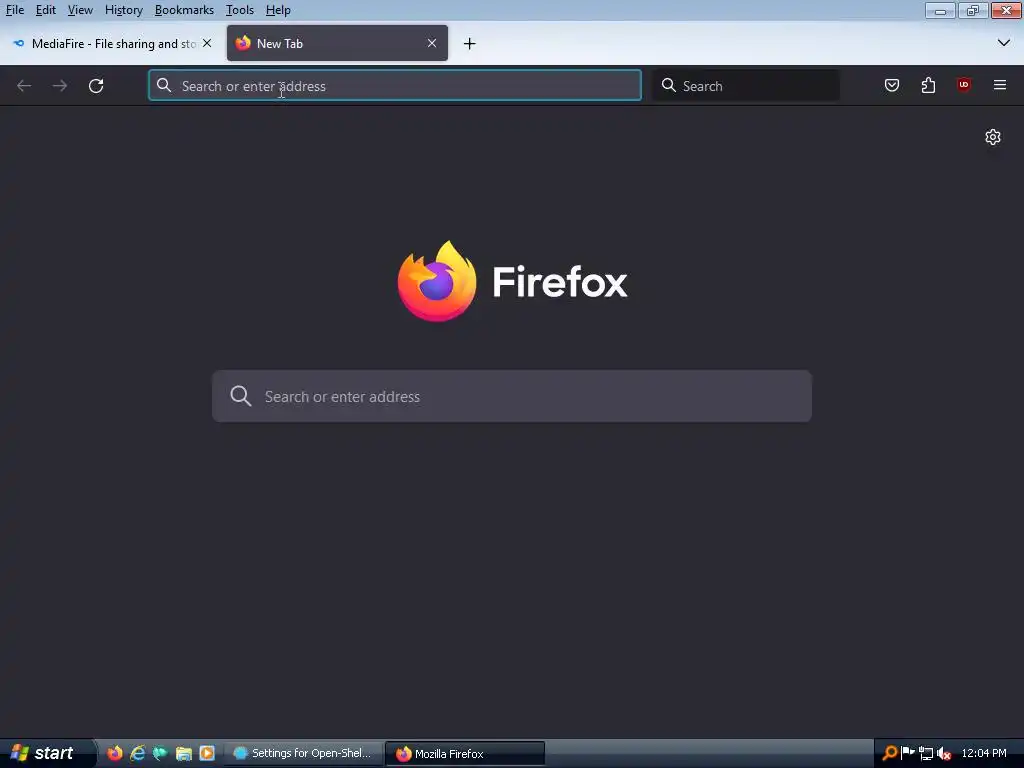The height and width of the screenshot is (768, 1024).
Task: Expand the list all tabs chevron
Action: [x=1004, y=43]
